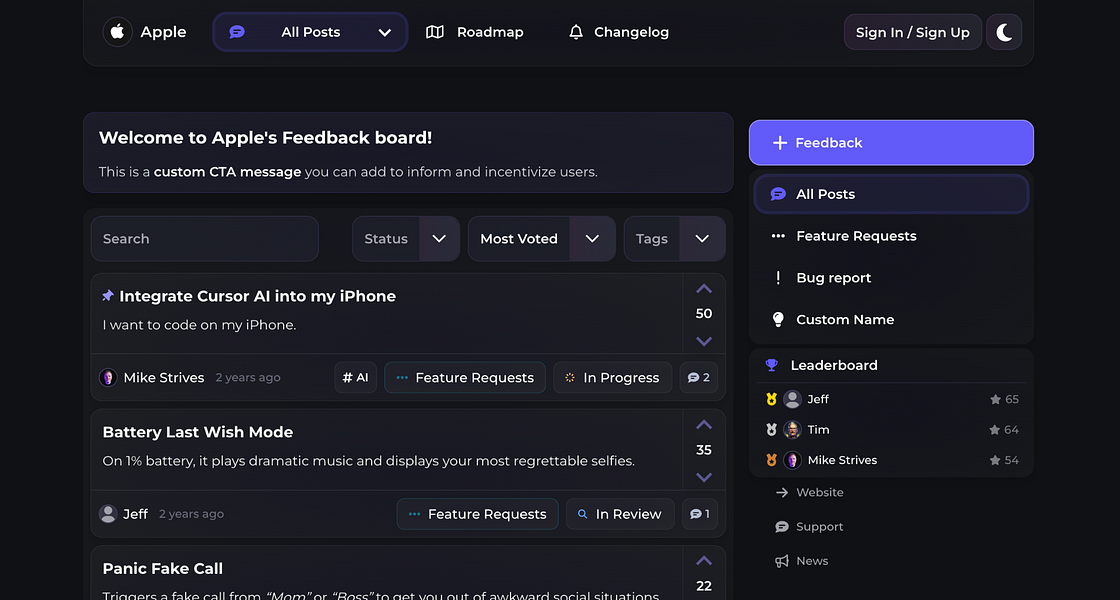Click the Sign In / Sign Up button
The image size is (1120, 600).
tap(913, 32)
